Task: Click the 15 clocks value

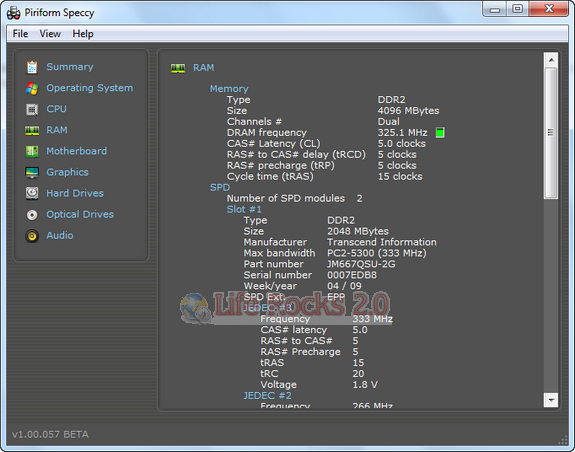Action: pyautogui.click(x=400, y=177)
